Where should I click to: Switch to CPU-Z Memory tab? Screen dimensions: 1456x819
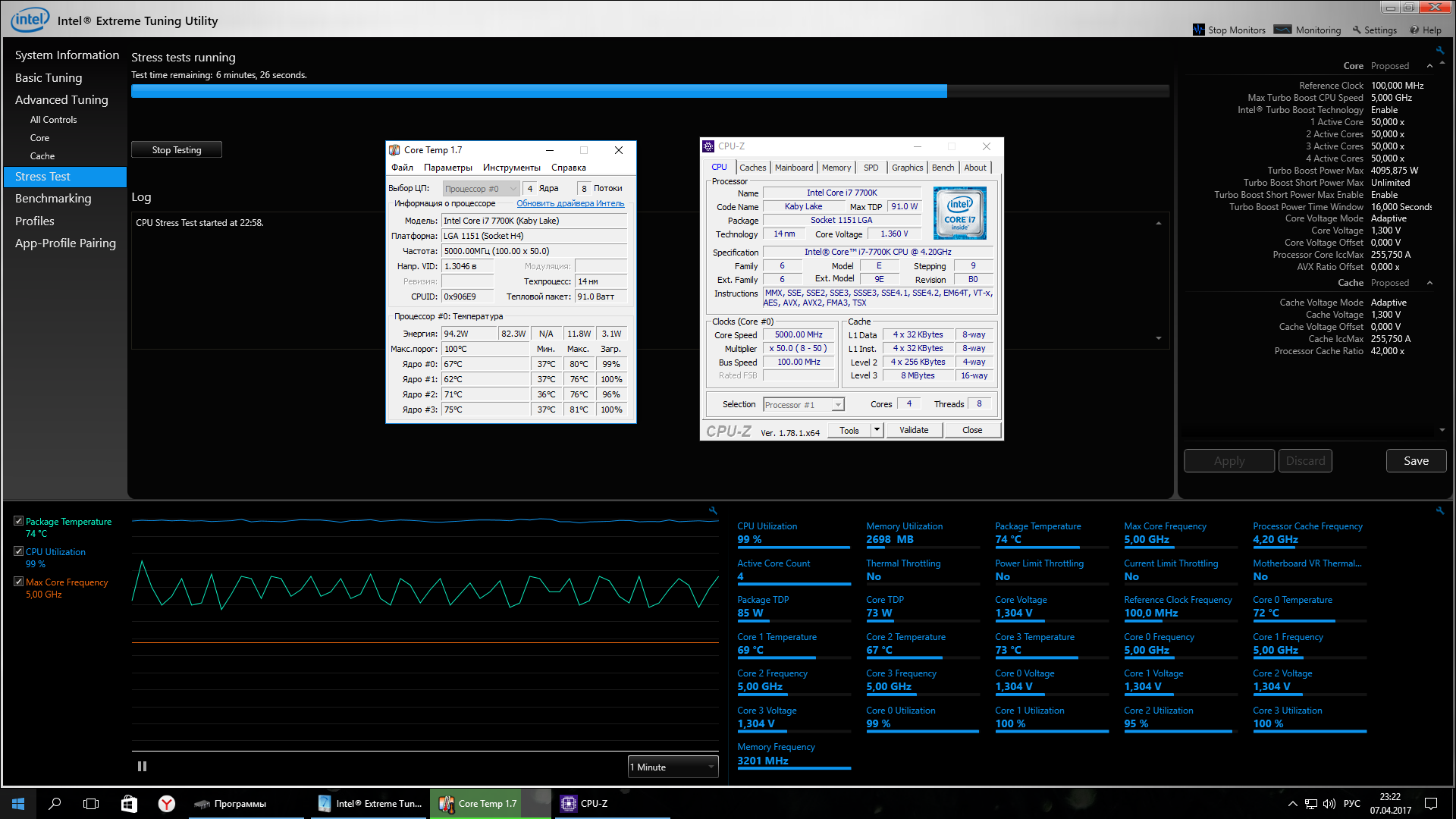(x=836, y=168)
